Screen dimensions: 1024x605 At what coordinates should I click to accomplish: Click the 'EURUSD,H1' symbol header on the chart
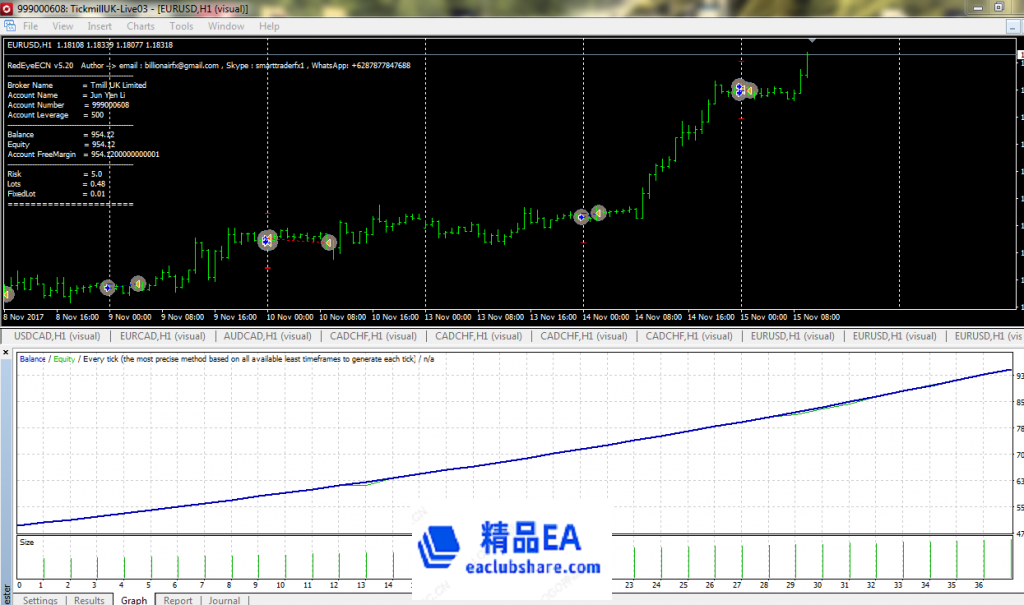pos(29,45)
